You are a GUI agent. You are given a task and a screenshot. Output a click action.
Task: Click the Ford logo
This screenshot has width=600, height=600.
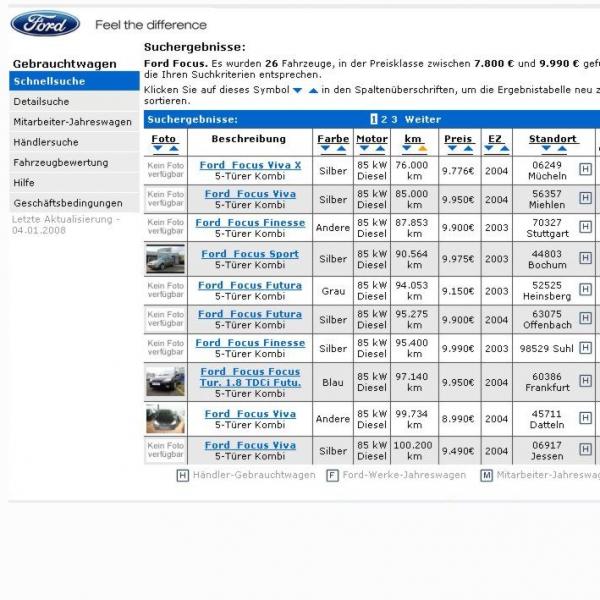45,24
